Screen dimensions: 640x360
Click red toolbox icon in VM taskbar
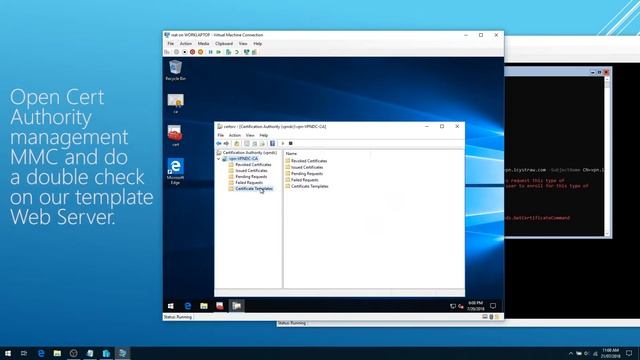coord(220,306)
